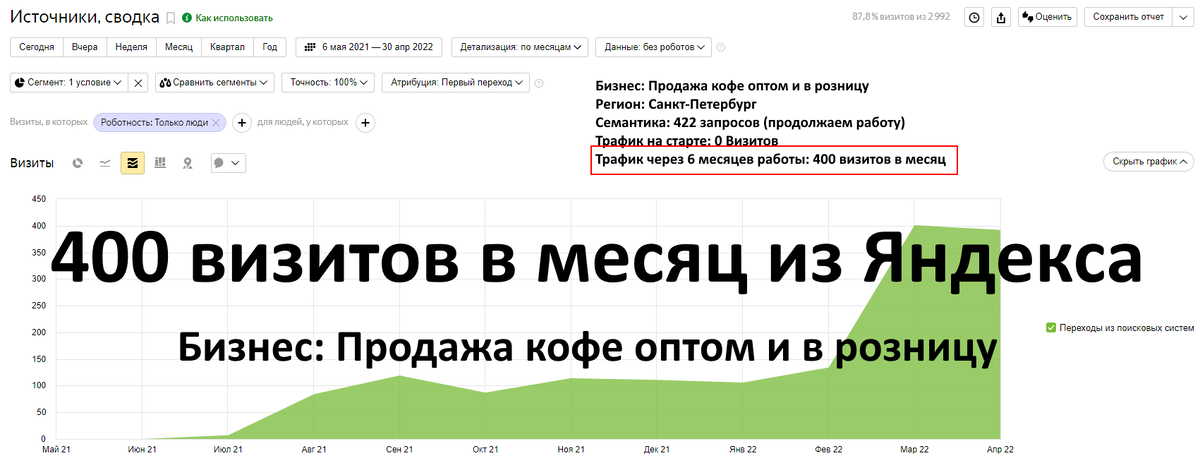Click the 87,8 % визитов из 2 992 text
The image size is (1200, 475).
(901, 17)
